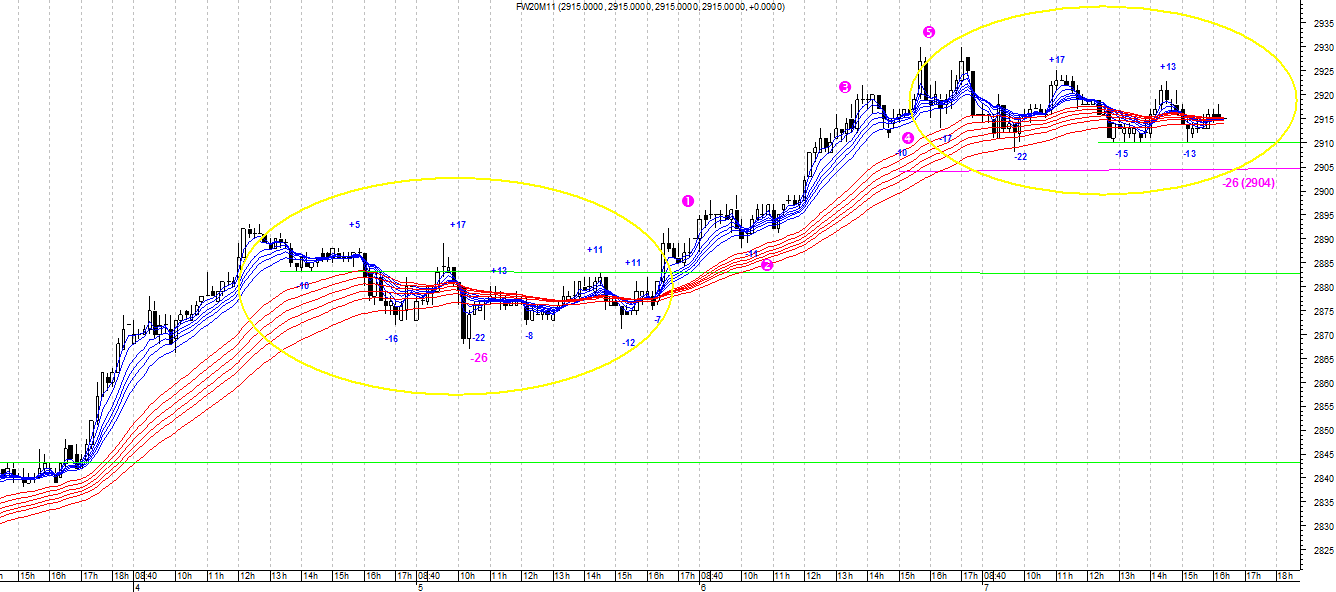Select the blue "-15" annotation
The height and width of the screenshot is (592, 1336).
tap(1122, 154)
